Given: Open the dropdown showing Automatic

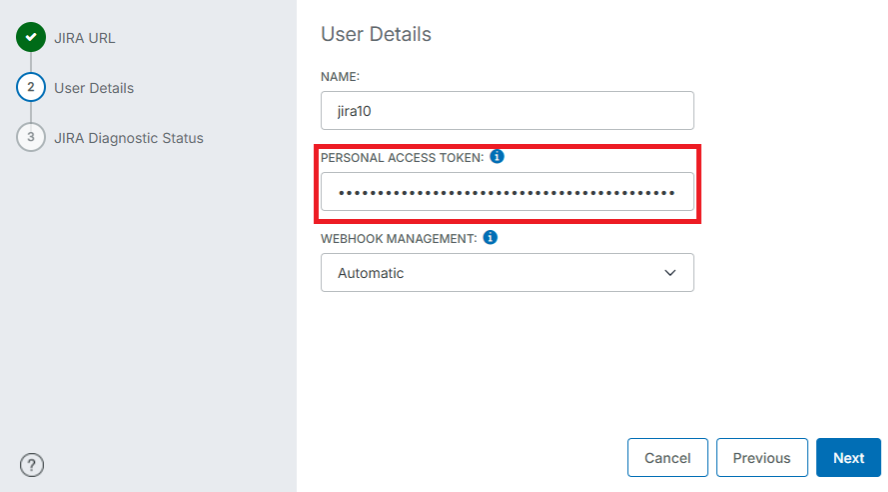Looking at the screenshot, I should click(x=506, y=272).
